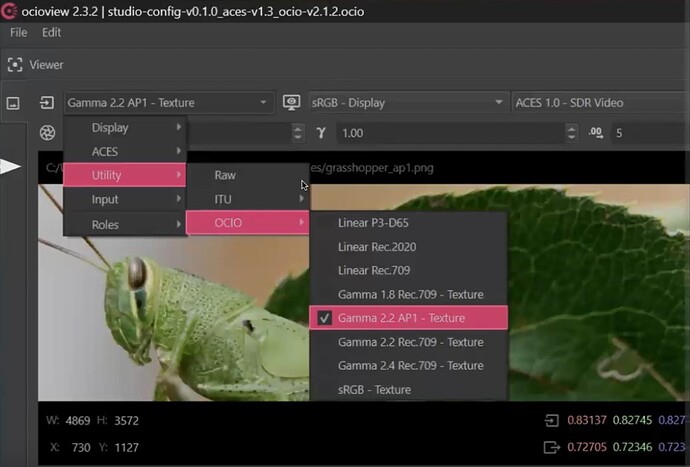690x467 pixels.
Task: Click the ocioview app logo icon
Action: tap(8, 11)
